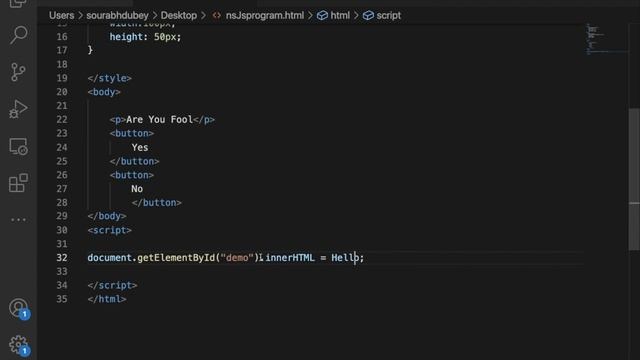640x360 pixels.
Task: Click the </button> tag on line 28
Action: pyautogui.click(x=156, y=202)
